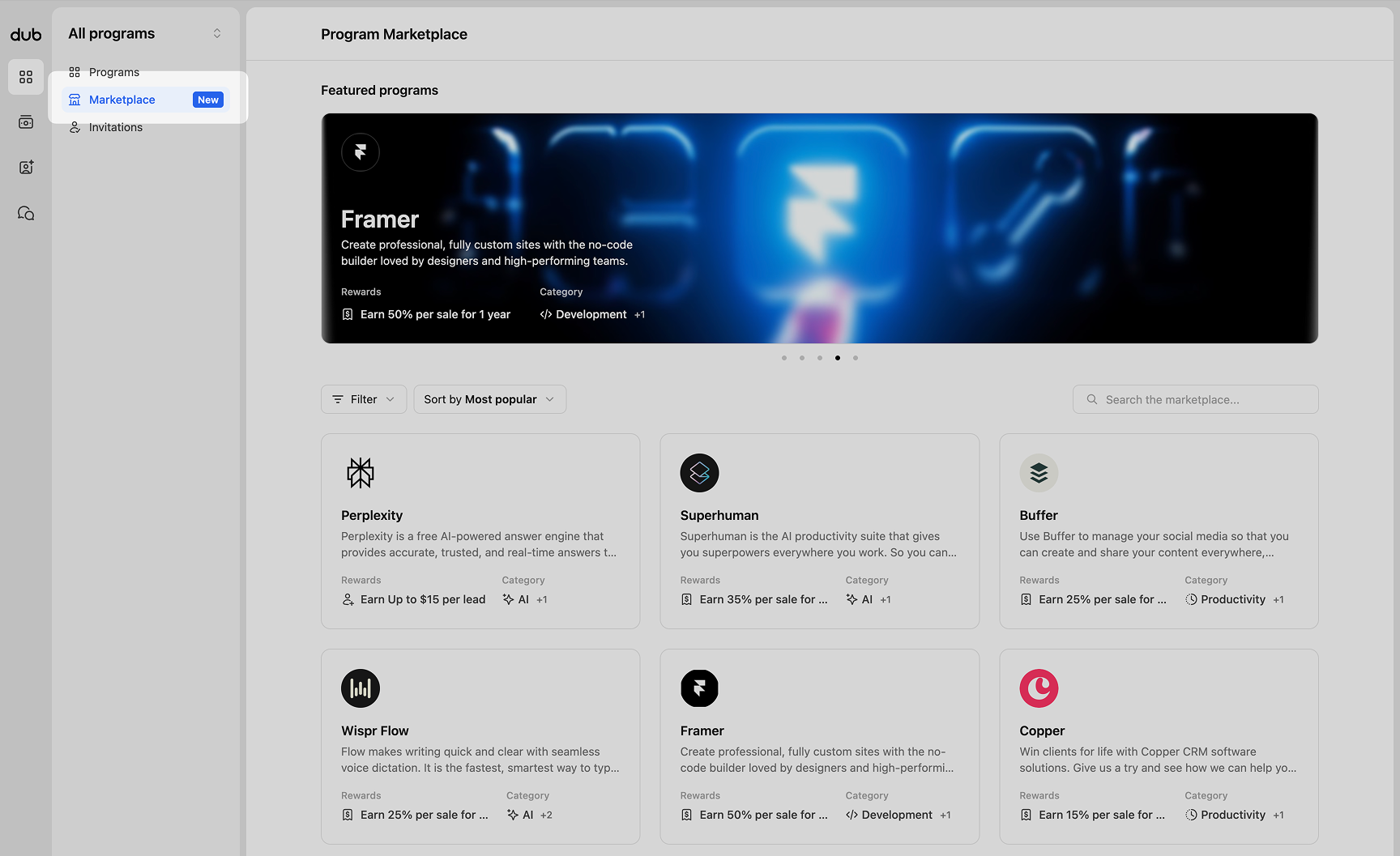1400x856 pixels.
Task: Open the Filter dropdown
Action: click(363, 398)
